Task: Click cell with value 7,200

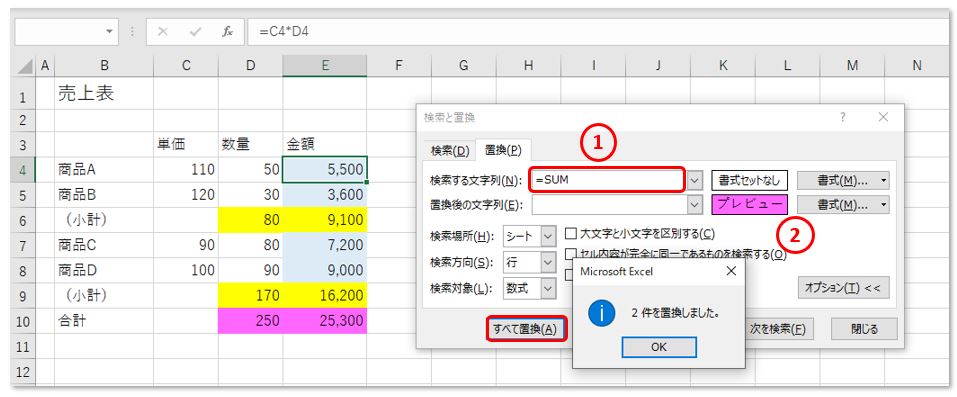Action: click(x=325, y=245)
